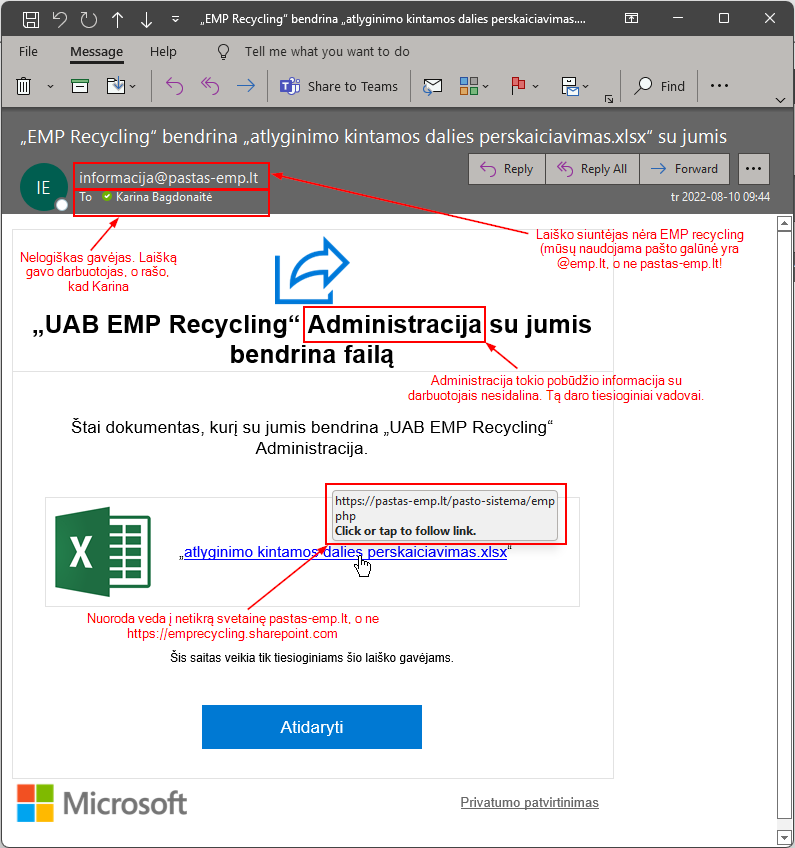Open Privatumo patvirtinimas link
The width and height of the screenshot is (795, 848).
529,803
